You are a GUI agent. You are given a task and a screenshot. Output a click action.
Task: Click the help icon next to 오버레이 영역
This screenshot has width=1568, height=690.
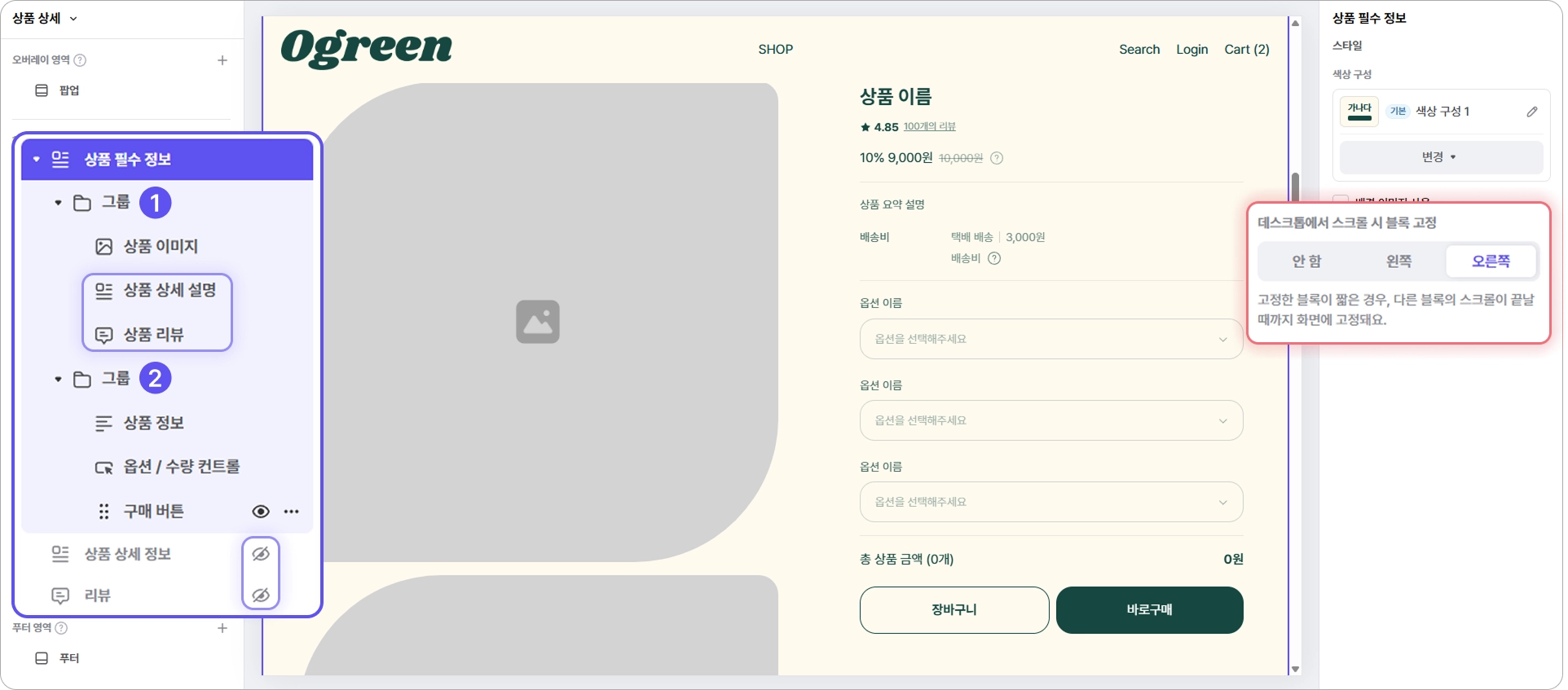pos(80,60)
